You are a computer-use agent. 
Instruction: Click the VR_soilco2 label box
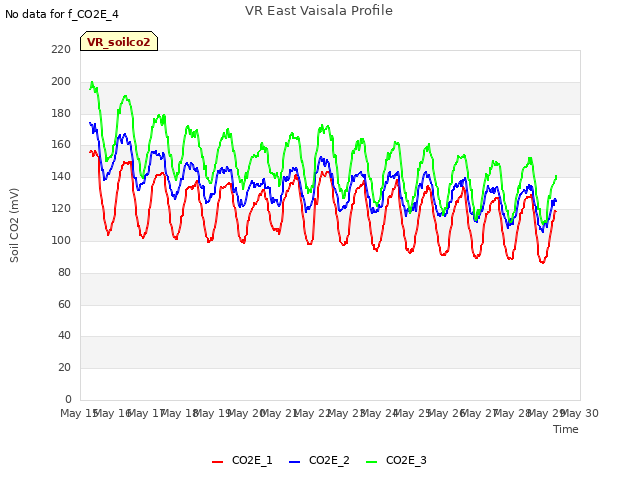pyautogui.click(x=119, y=41)
